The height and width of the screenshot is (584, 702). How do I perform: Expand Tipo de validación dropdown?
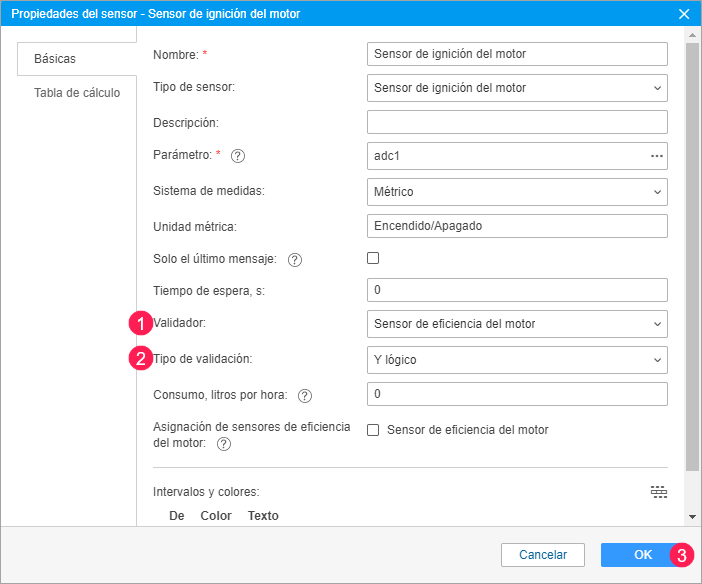(x=517, y=359)
